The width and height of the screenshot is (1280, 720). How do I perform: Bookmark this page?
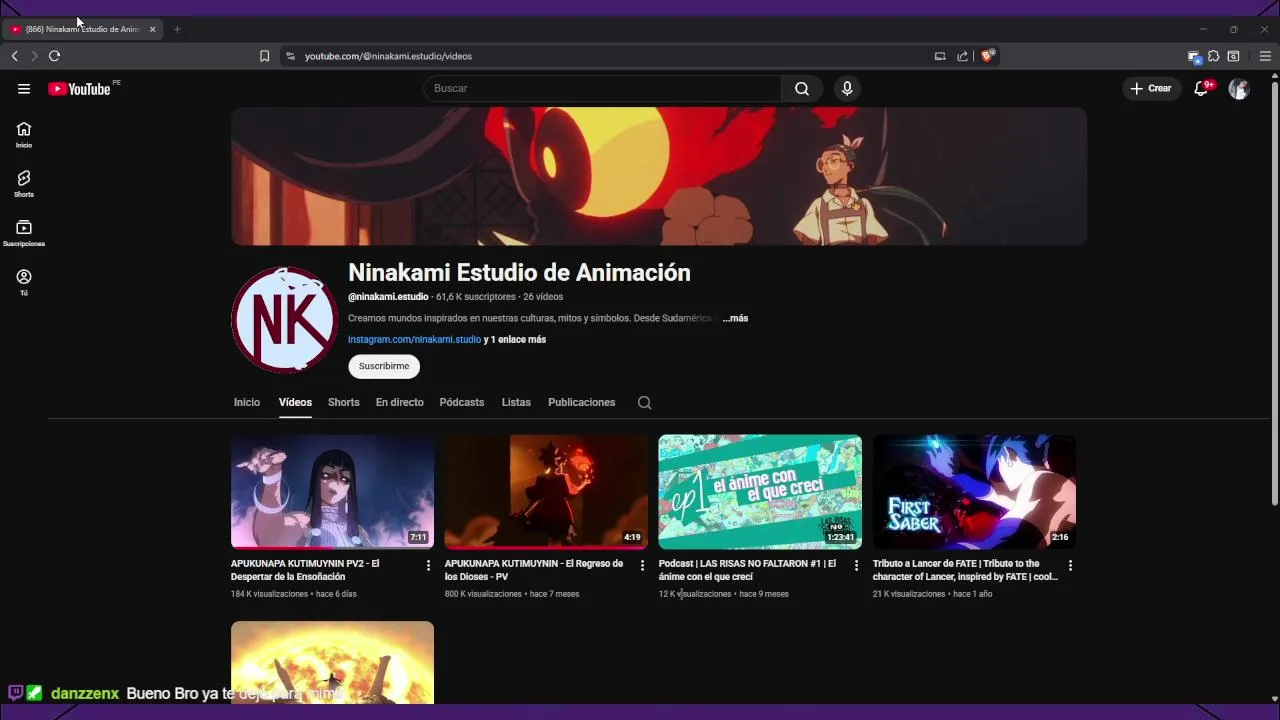pos(264,56)
